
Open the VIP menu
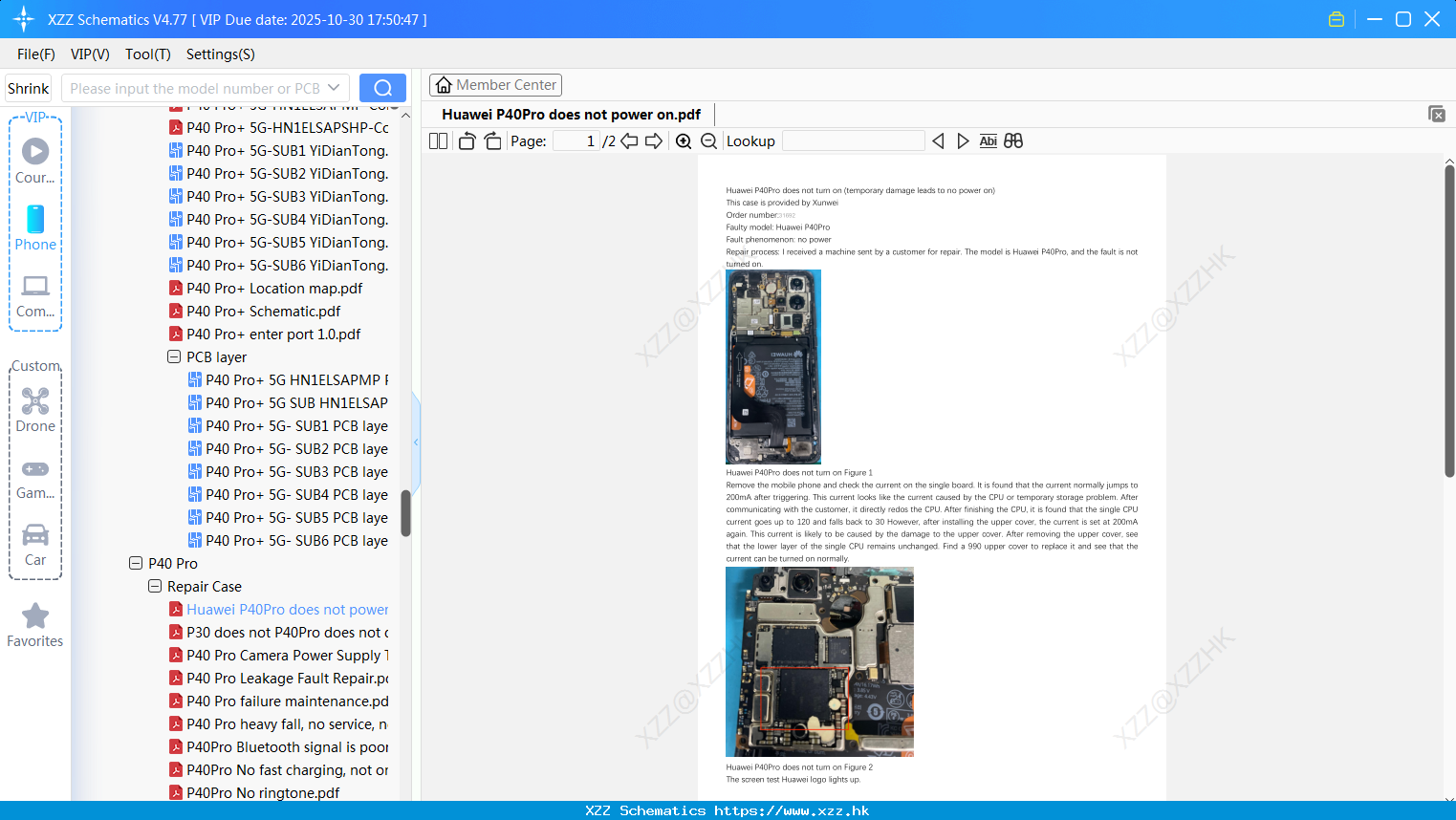point(90,54)
